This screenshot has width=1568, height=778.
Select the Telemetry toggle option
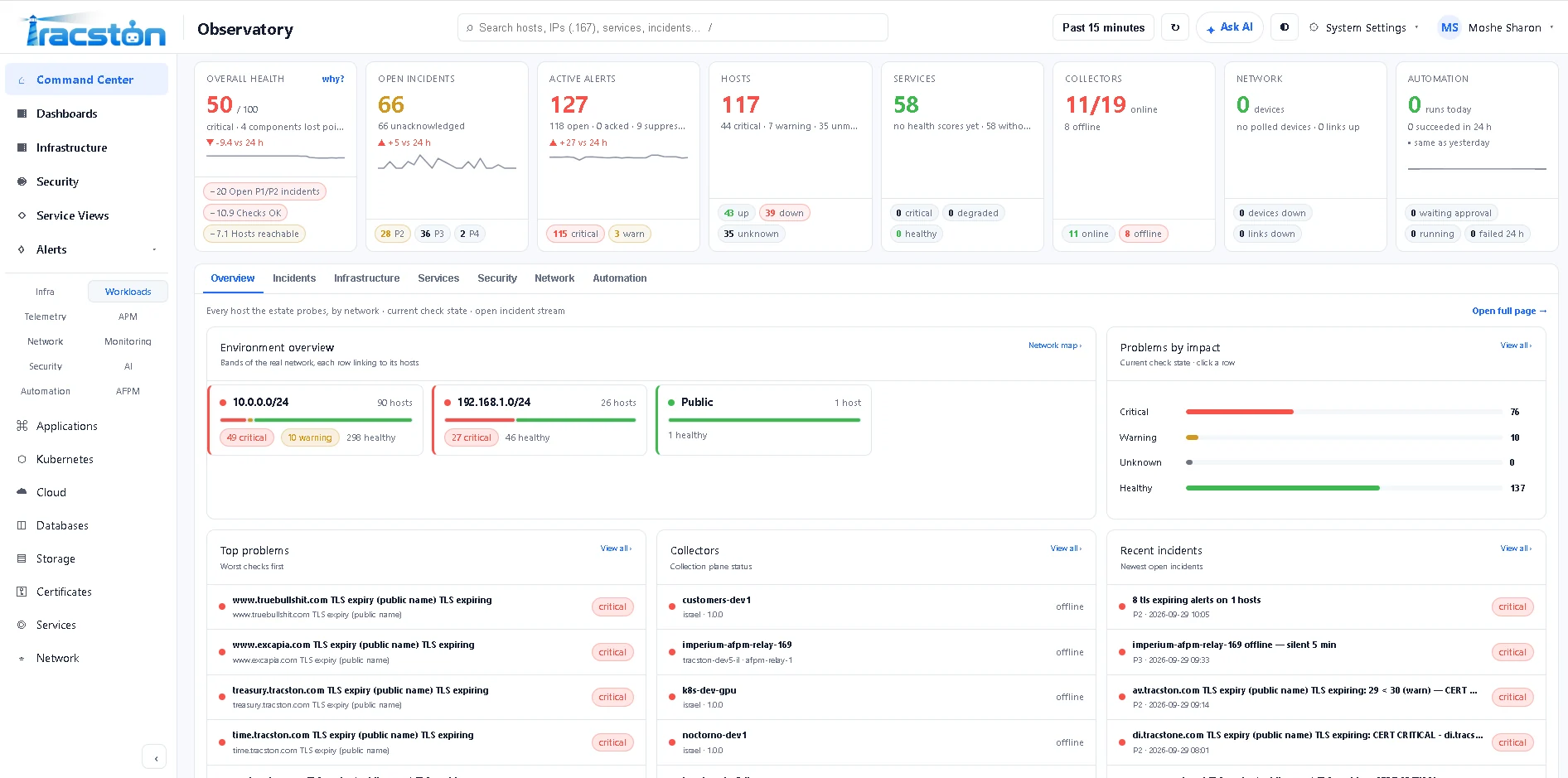(45, 317)
